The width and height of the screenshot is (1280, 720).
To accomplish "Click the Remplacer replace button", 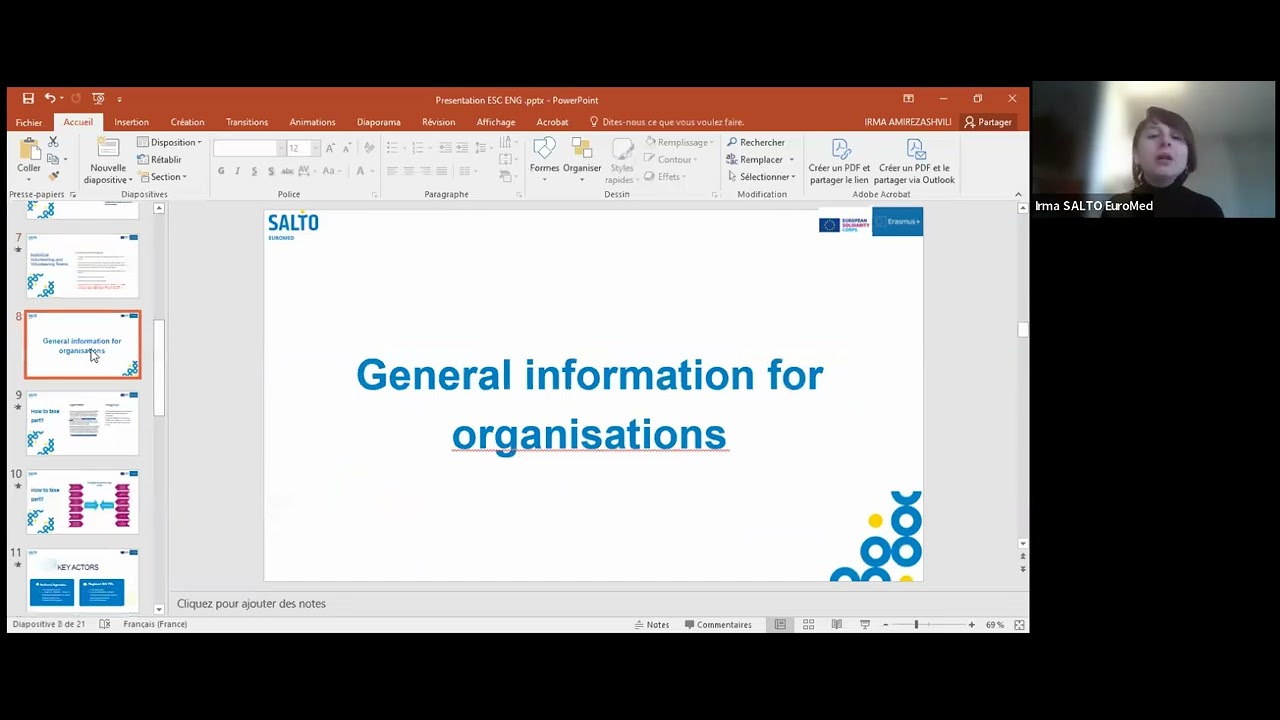I will (760, 159).
